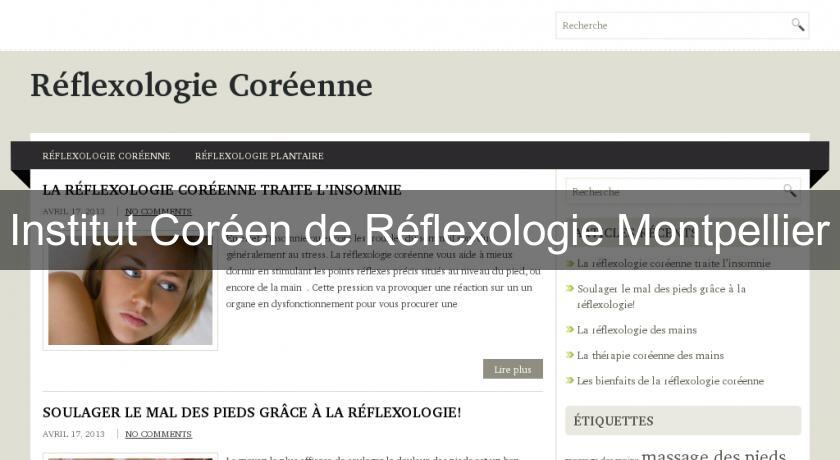Select the Réflexologie Coréenne menu item
Screen dimensions: 840x460
click(x=106, y=156)
